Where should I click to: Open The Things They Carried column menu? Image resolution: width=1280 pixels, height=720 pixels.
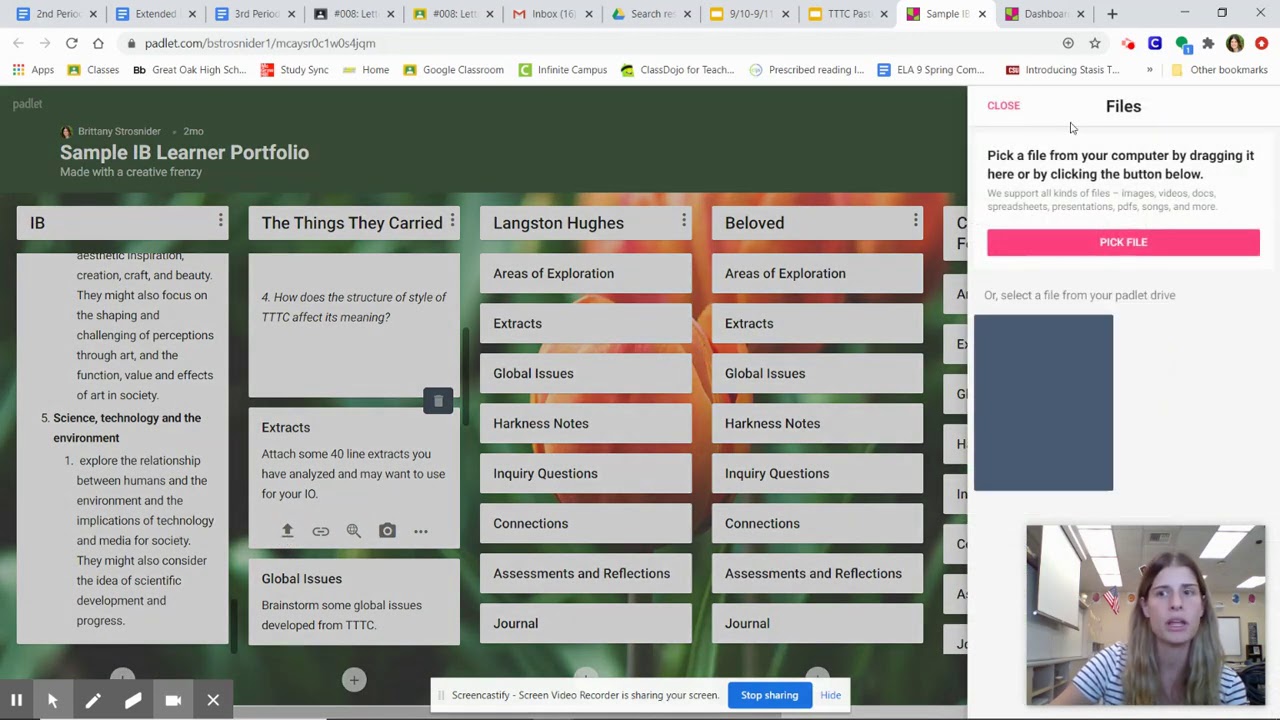[x=452, y=221]
